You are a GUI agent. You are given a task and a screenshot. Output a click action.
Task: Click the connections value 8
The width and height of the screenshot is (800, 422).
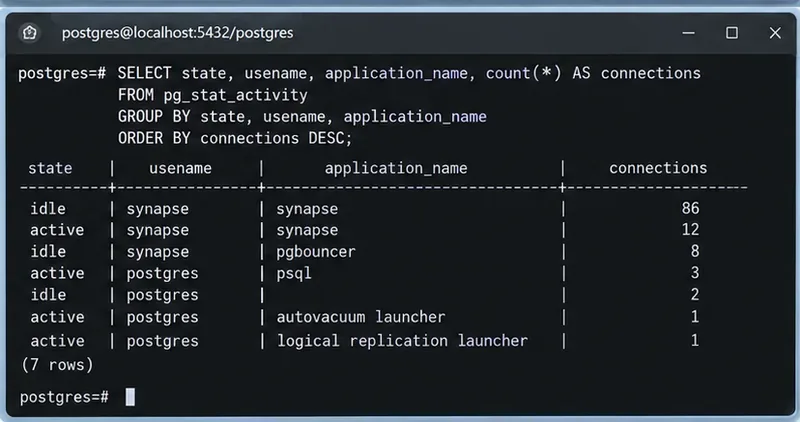(x=695, y=251)
